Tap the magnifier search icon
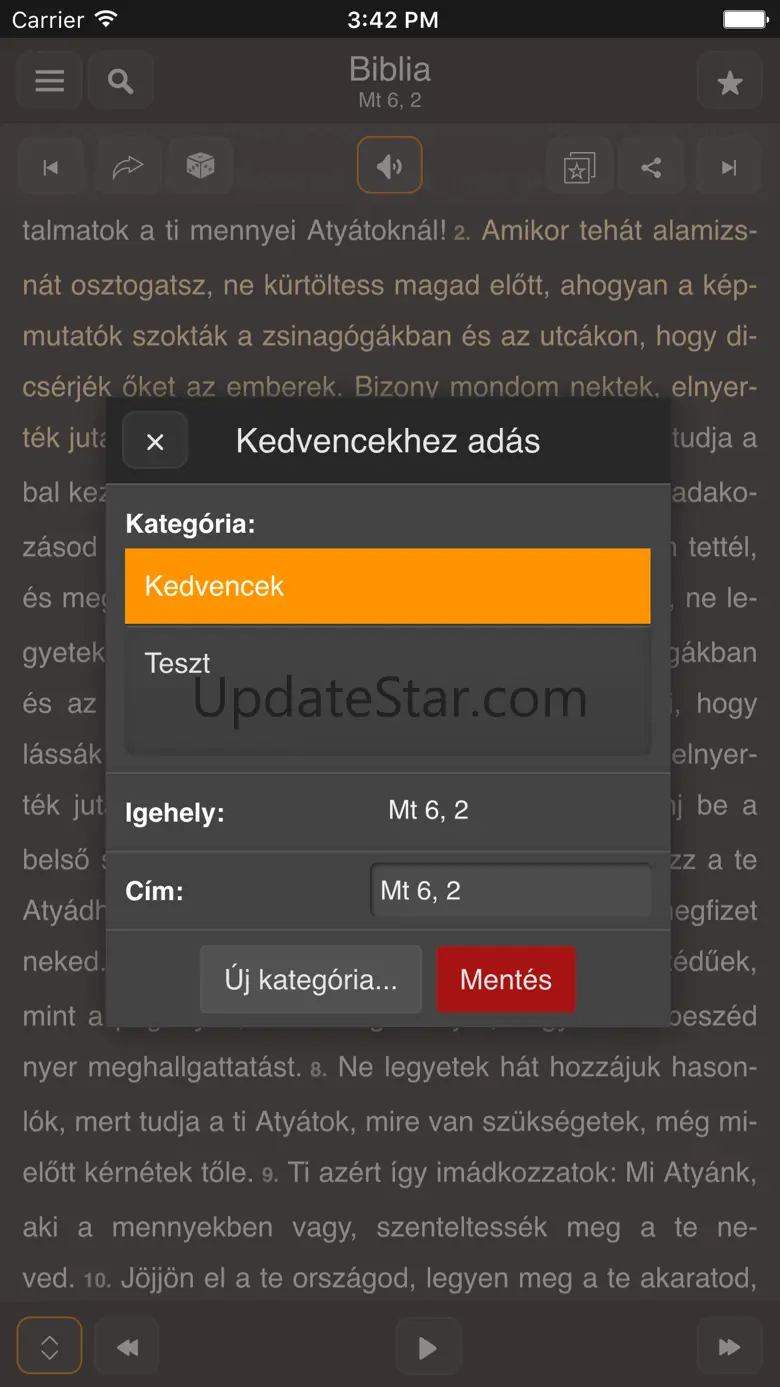 pos(121,82)
